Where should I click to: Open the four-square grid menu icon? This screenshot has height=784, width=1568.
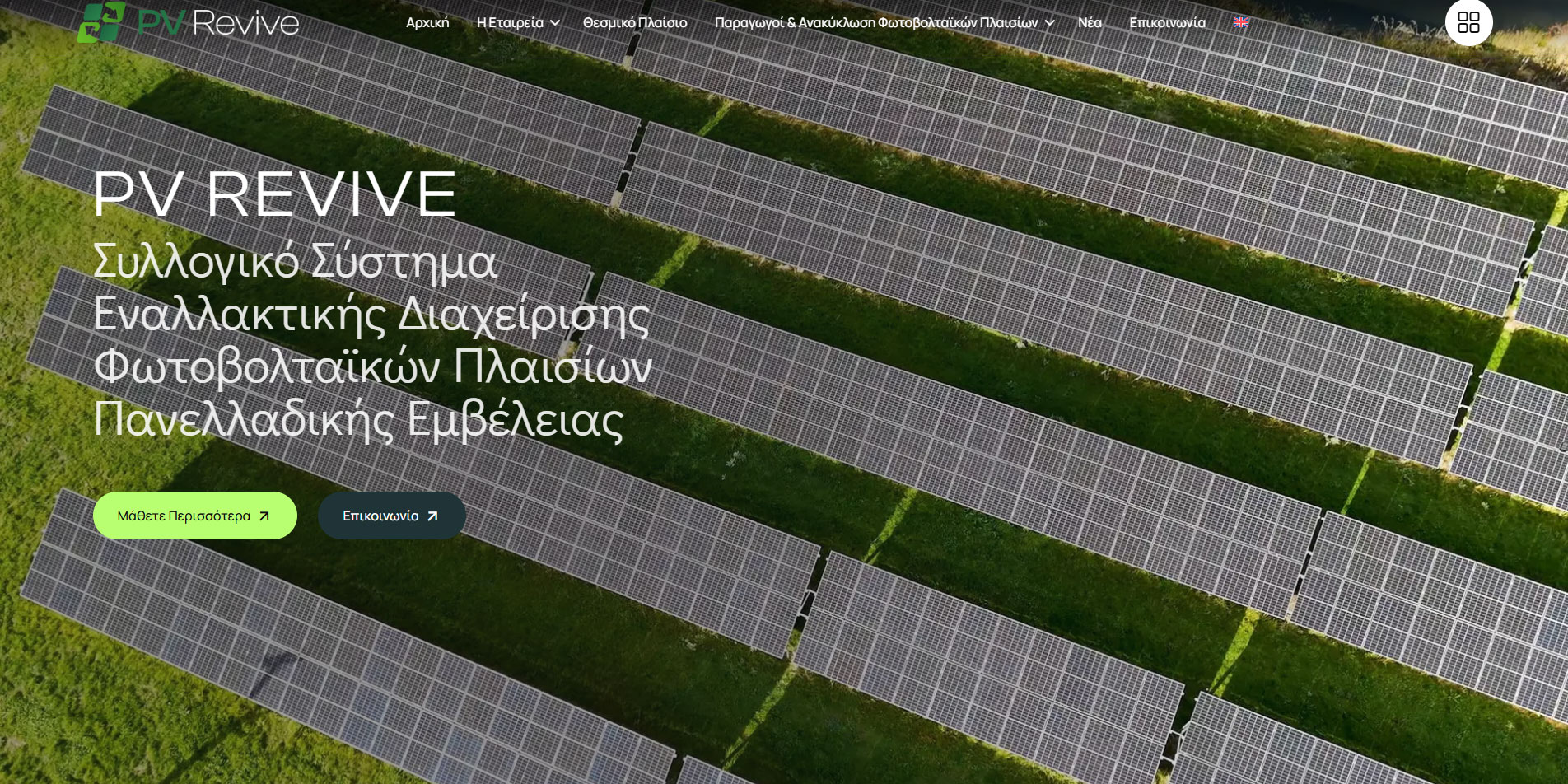pos(1468,22)
